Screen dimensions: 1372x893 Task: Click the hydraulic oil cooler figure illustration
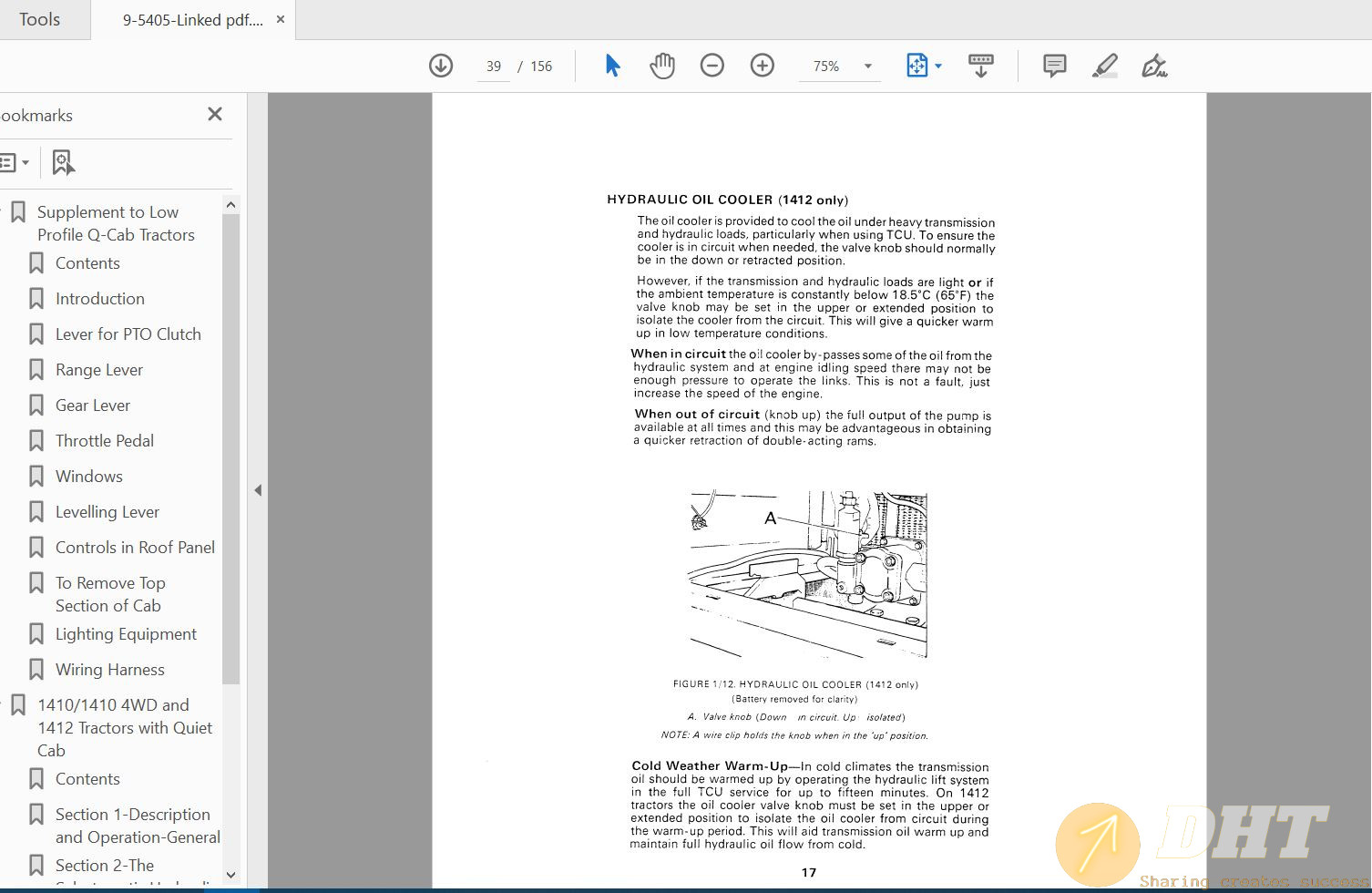pos(808,575)
